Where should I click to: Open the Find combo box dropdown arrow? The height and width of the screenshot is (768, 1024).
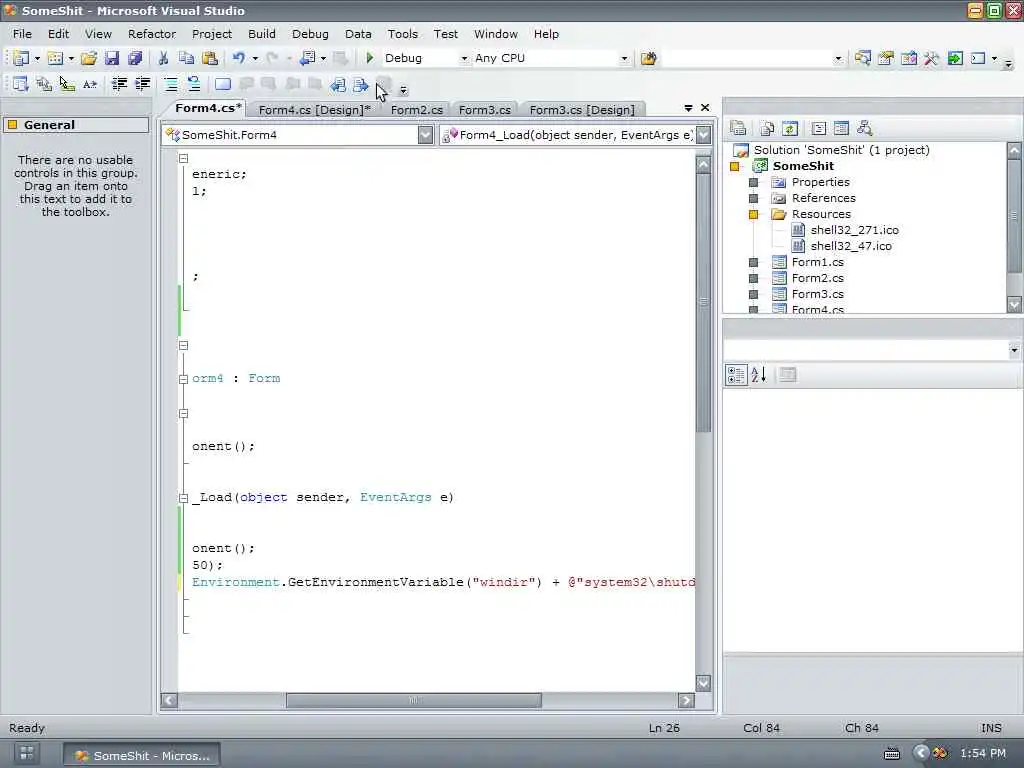(x=839, y=58)
